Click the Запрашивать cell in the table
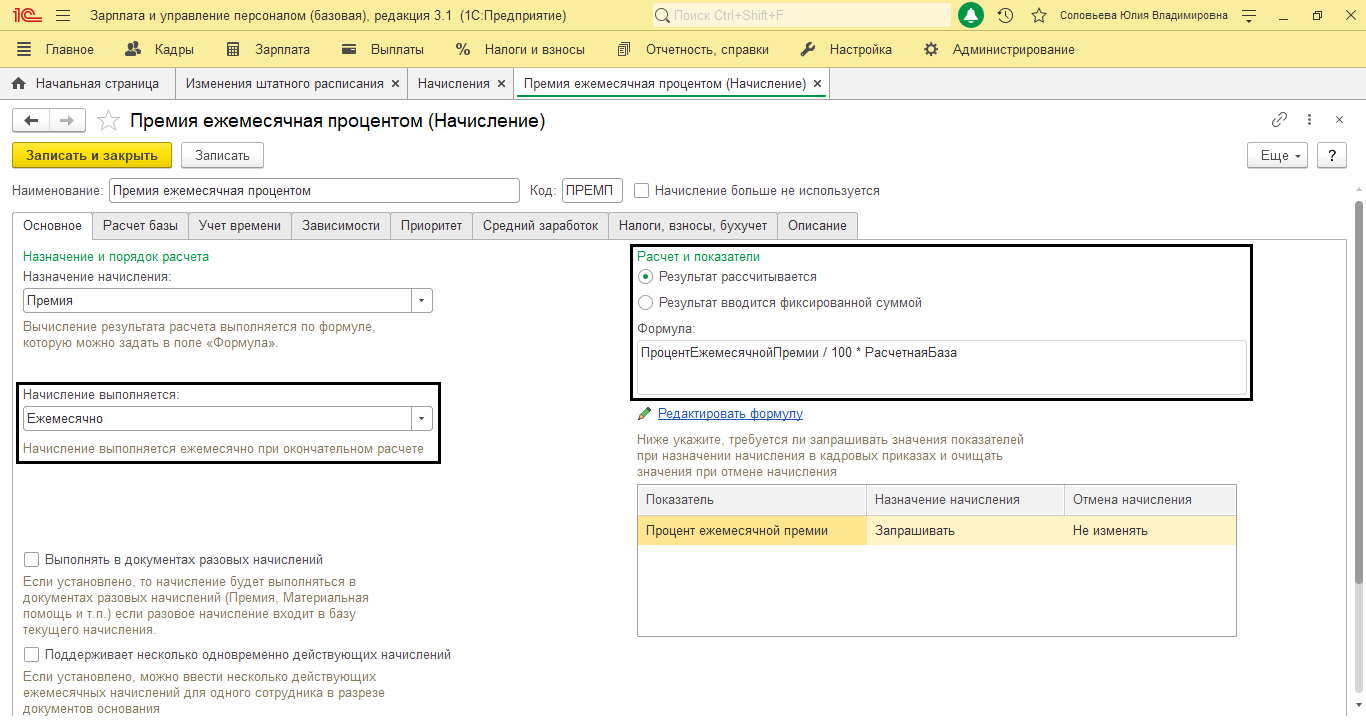1366x728 pixels. (x=965, y=531)
